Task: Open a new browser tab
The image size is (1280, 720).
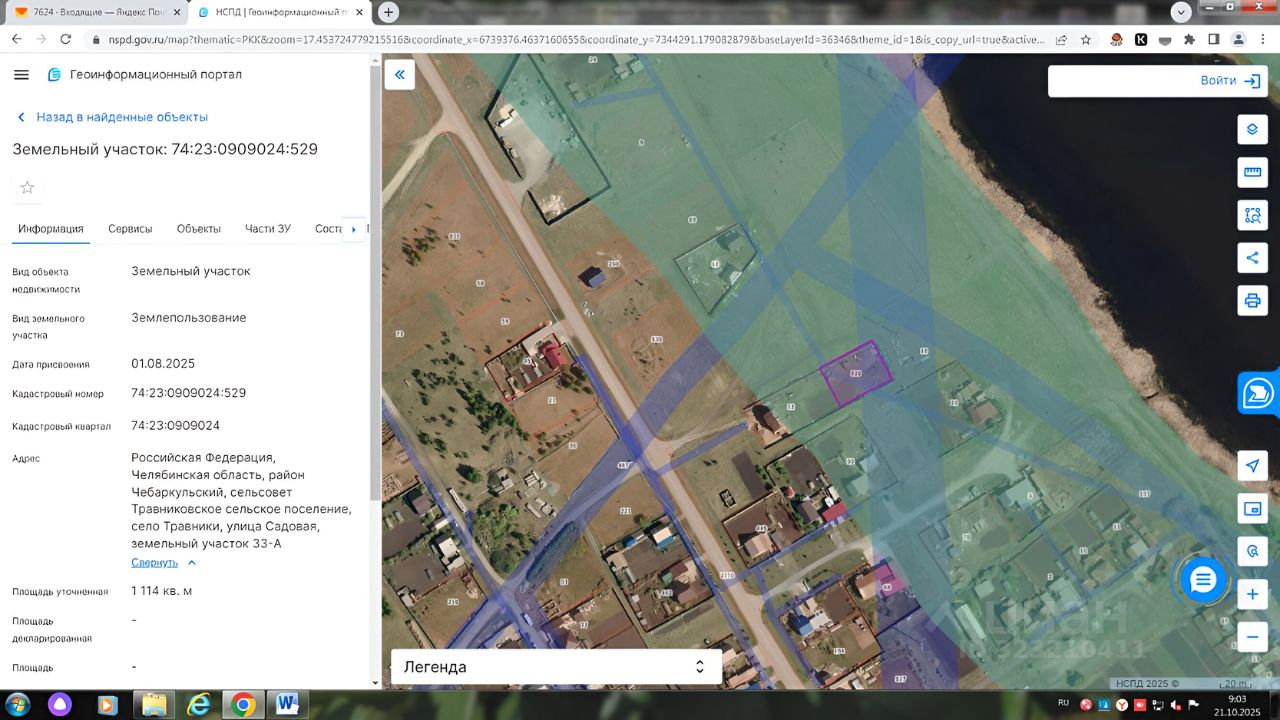Action: pos(389,12)
